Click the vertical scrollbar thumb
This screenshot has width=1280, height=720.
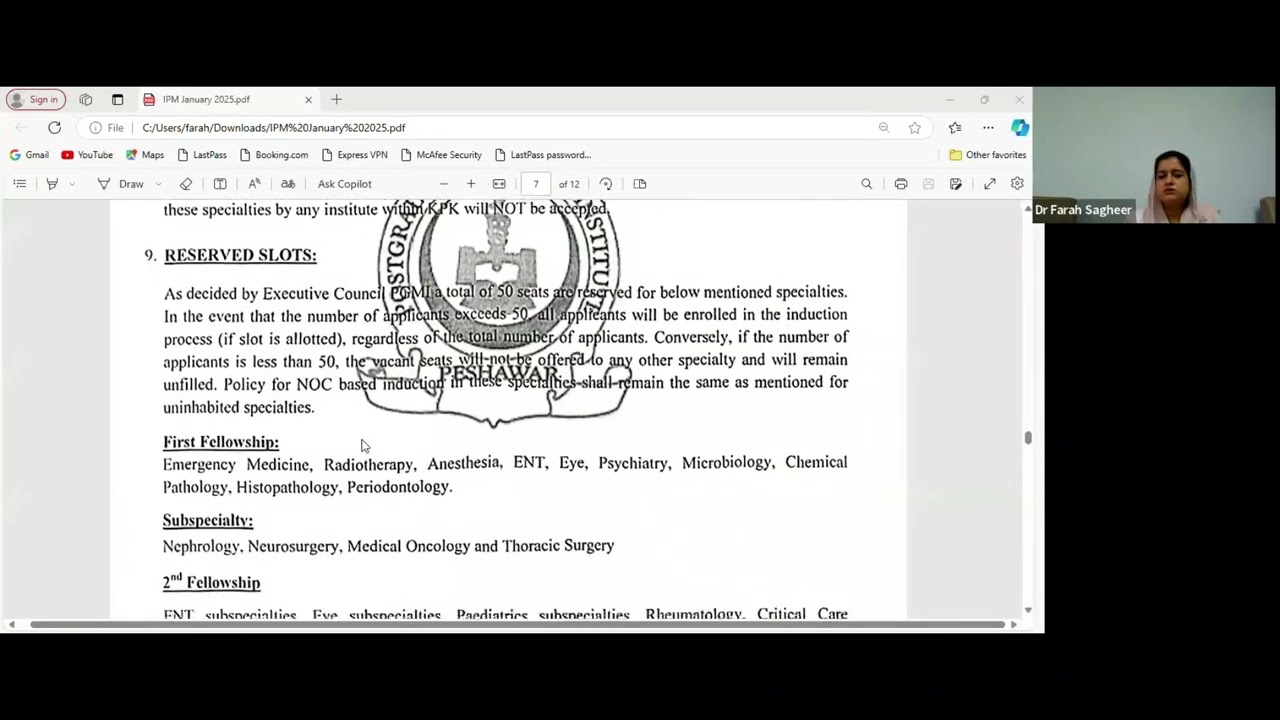(x=1027, y=438)
